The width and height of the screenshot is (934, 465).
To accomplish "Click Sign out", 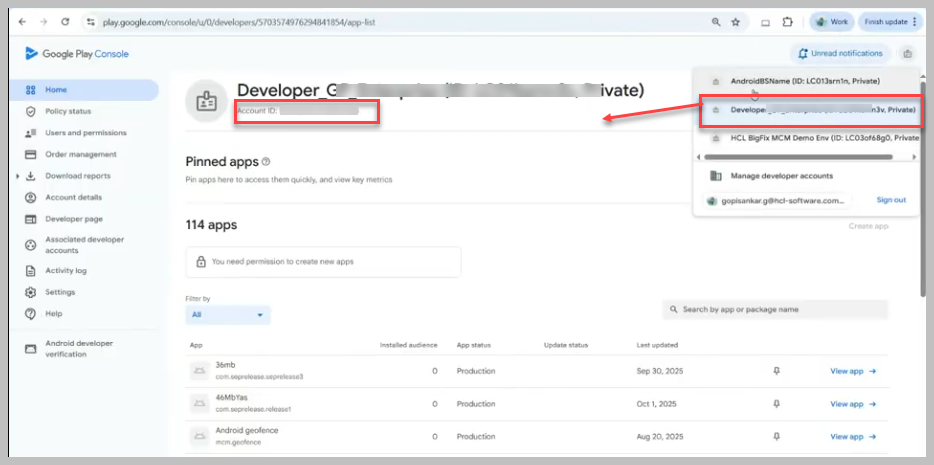I will pos(891,200).
